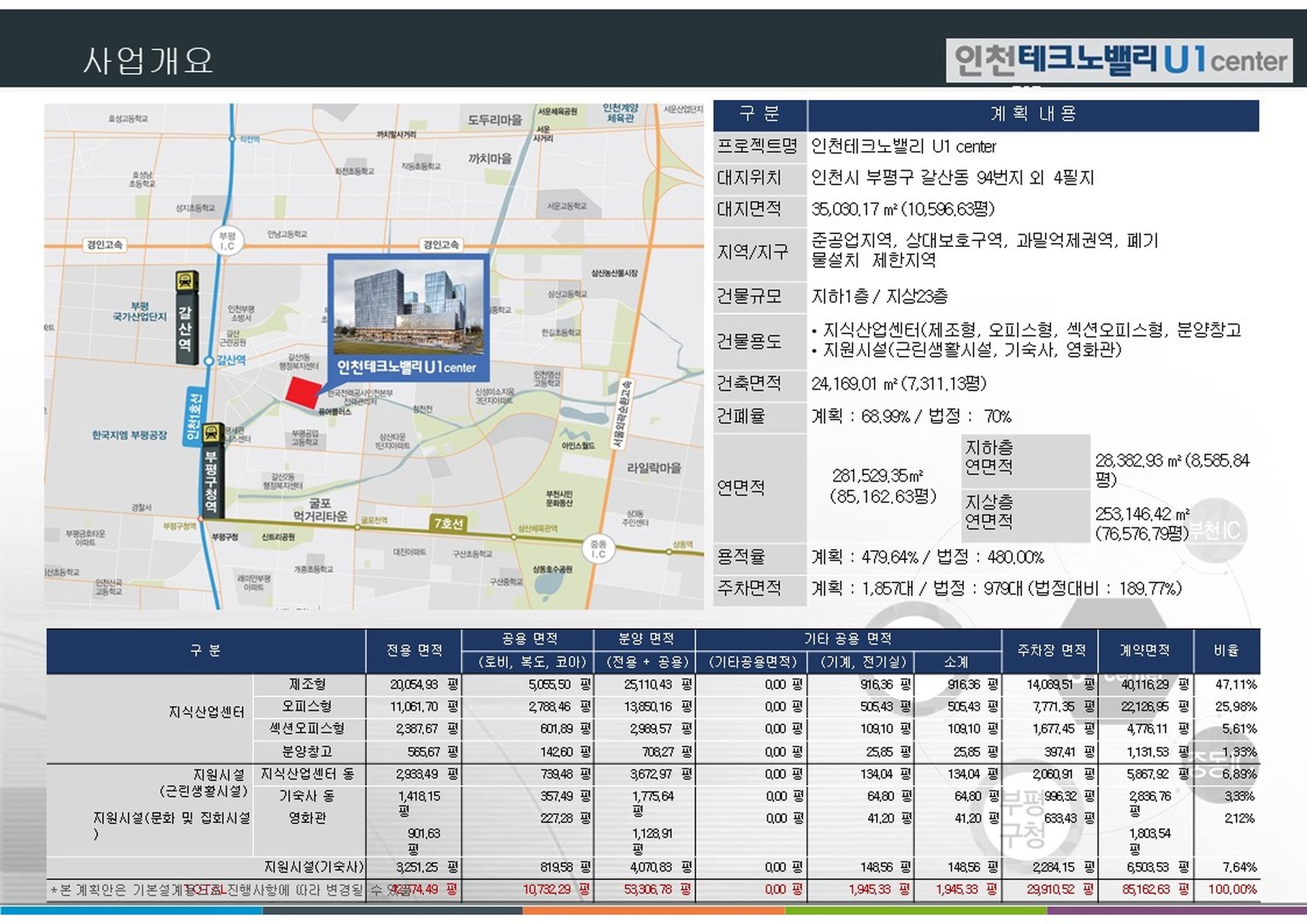Screen dimensions: 1307x924
Task: Select the 지원시설(근린생활시설, 기숙사, 영화관) bullet line
Action: 966,350
